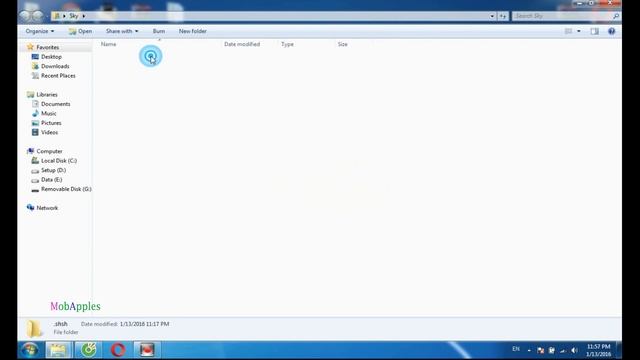
Task: Sort by the Date modified column header
Action: point(242,44)
